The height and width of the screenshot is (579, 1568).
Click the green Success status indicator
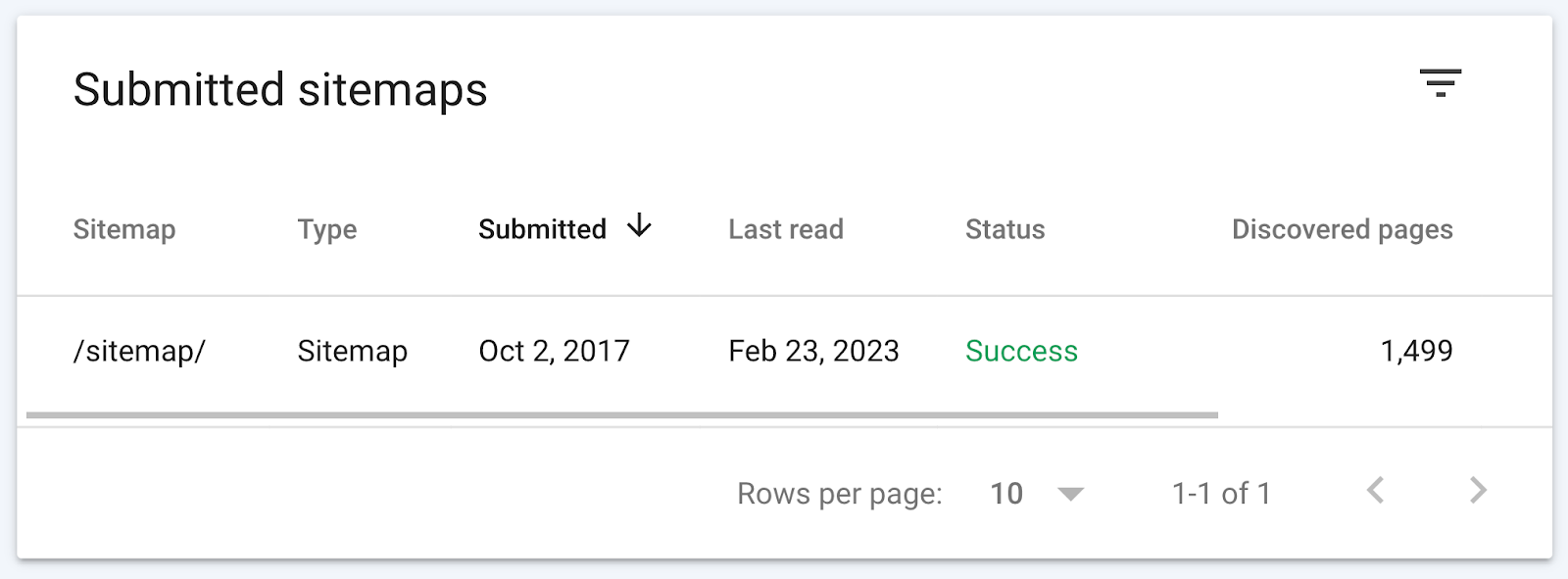pyautogui.click(x=1021, y=350)
